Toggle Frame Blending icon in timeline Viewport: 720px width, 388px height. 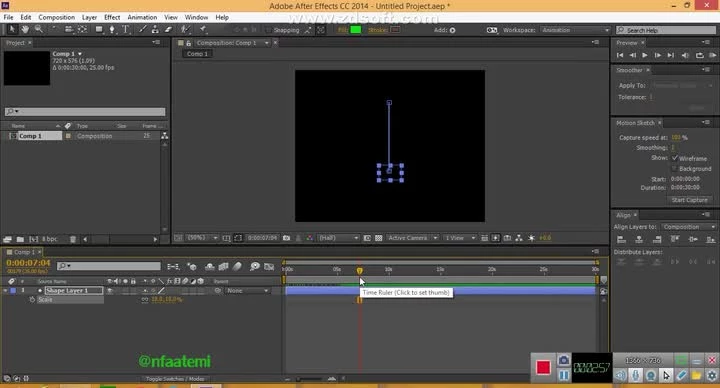pyautogui.click(x=224, y=266)
